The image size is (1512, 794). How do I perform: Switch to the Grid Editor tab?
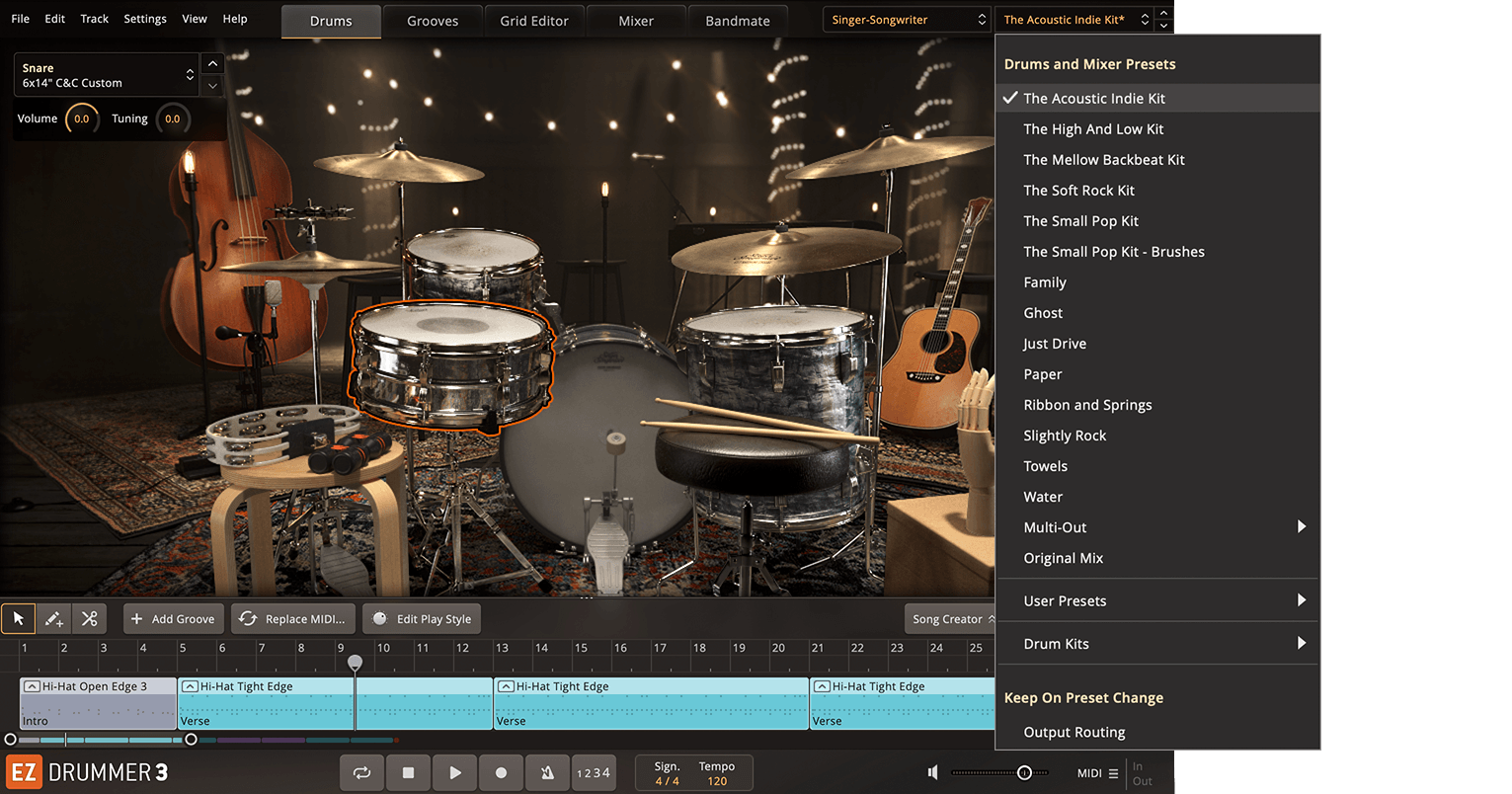[x=534, y=21]
